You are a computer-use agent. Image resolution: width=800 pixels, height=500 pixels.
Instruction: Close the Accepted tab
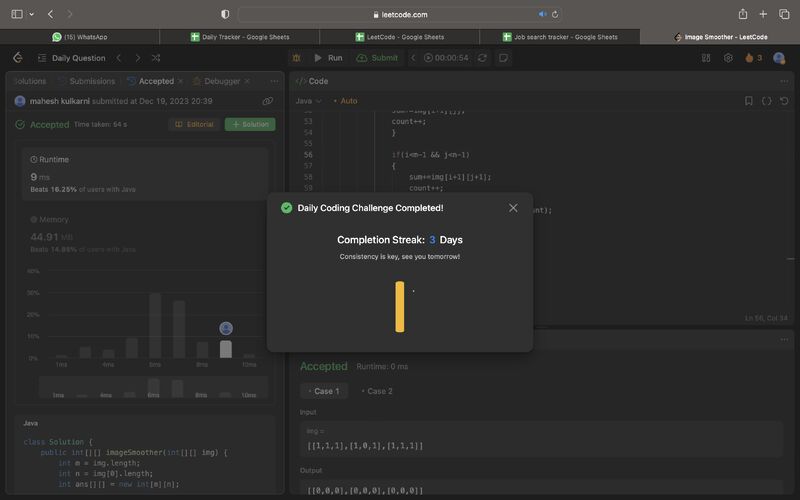point(180,81)
